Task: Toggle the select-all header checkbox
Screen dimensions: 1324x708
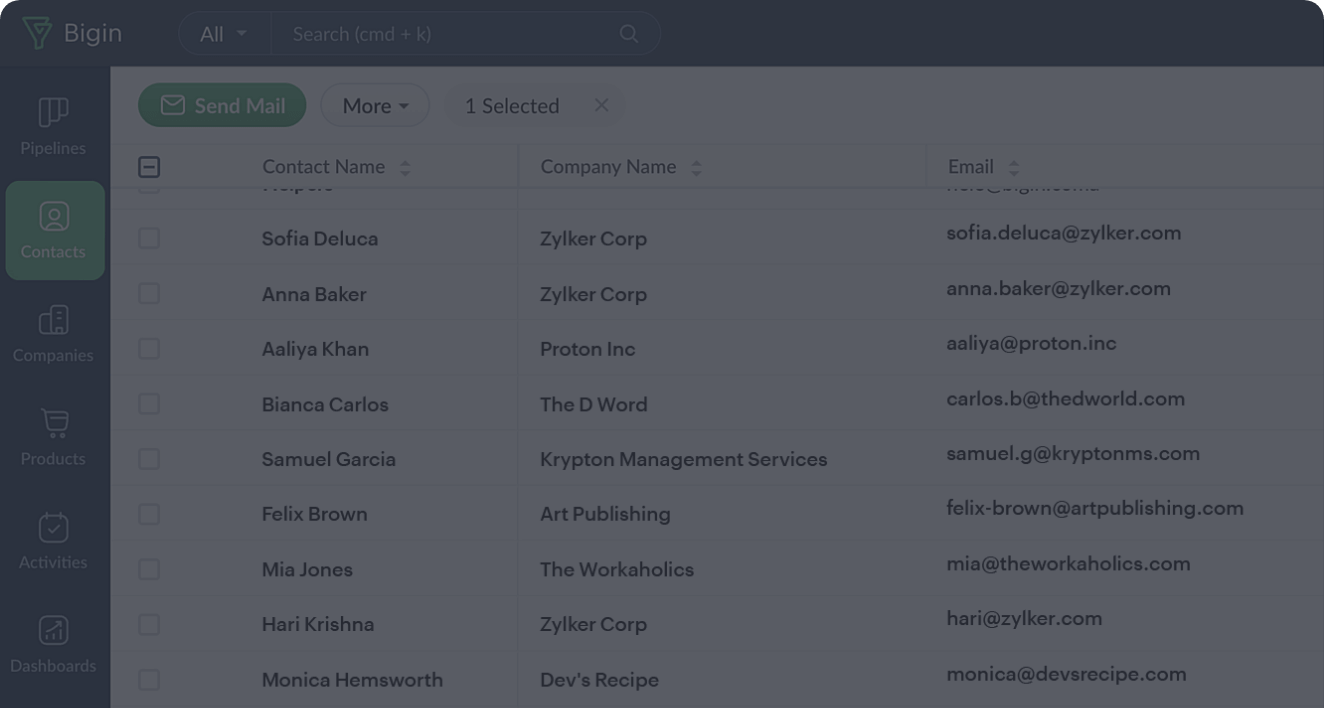Action: [x=149, y=167]
